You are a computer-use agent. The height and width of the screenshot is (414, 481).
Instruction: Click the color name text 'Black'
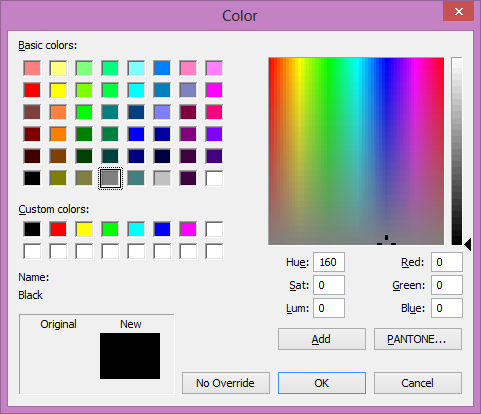pos(30,295)
